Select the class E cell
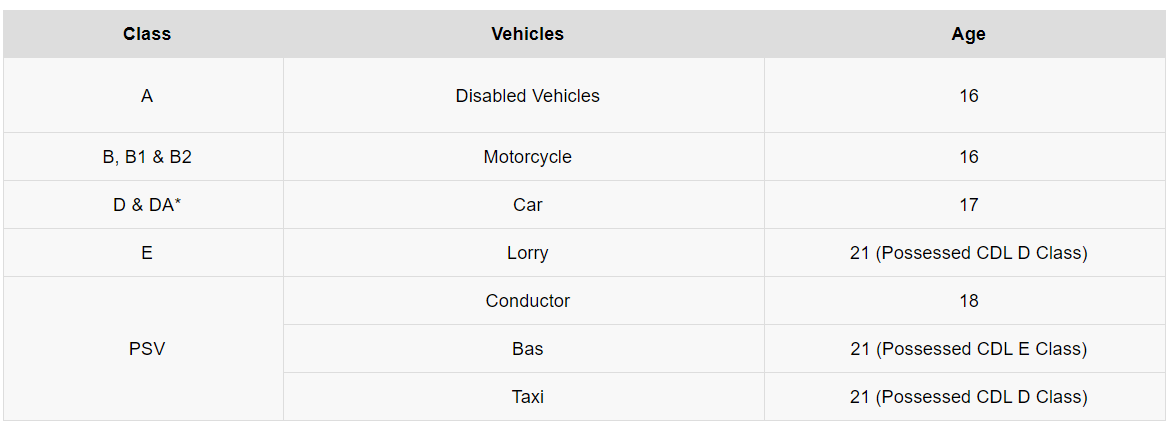 [x=147, y=253]
